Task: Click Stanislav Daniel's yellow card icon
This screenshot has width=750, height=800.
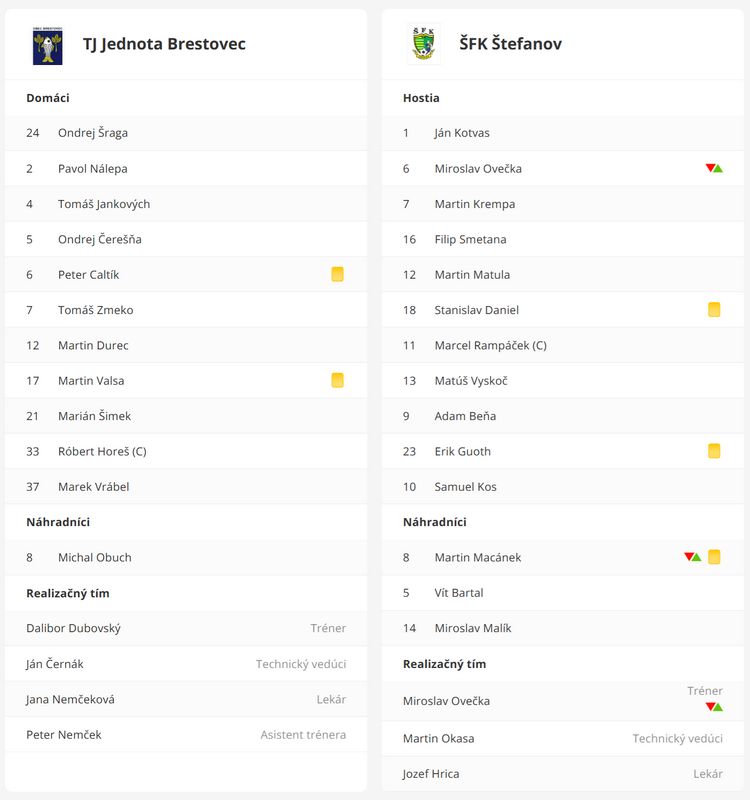Action: [714, 310]
